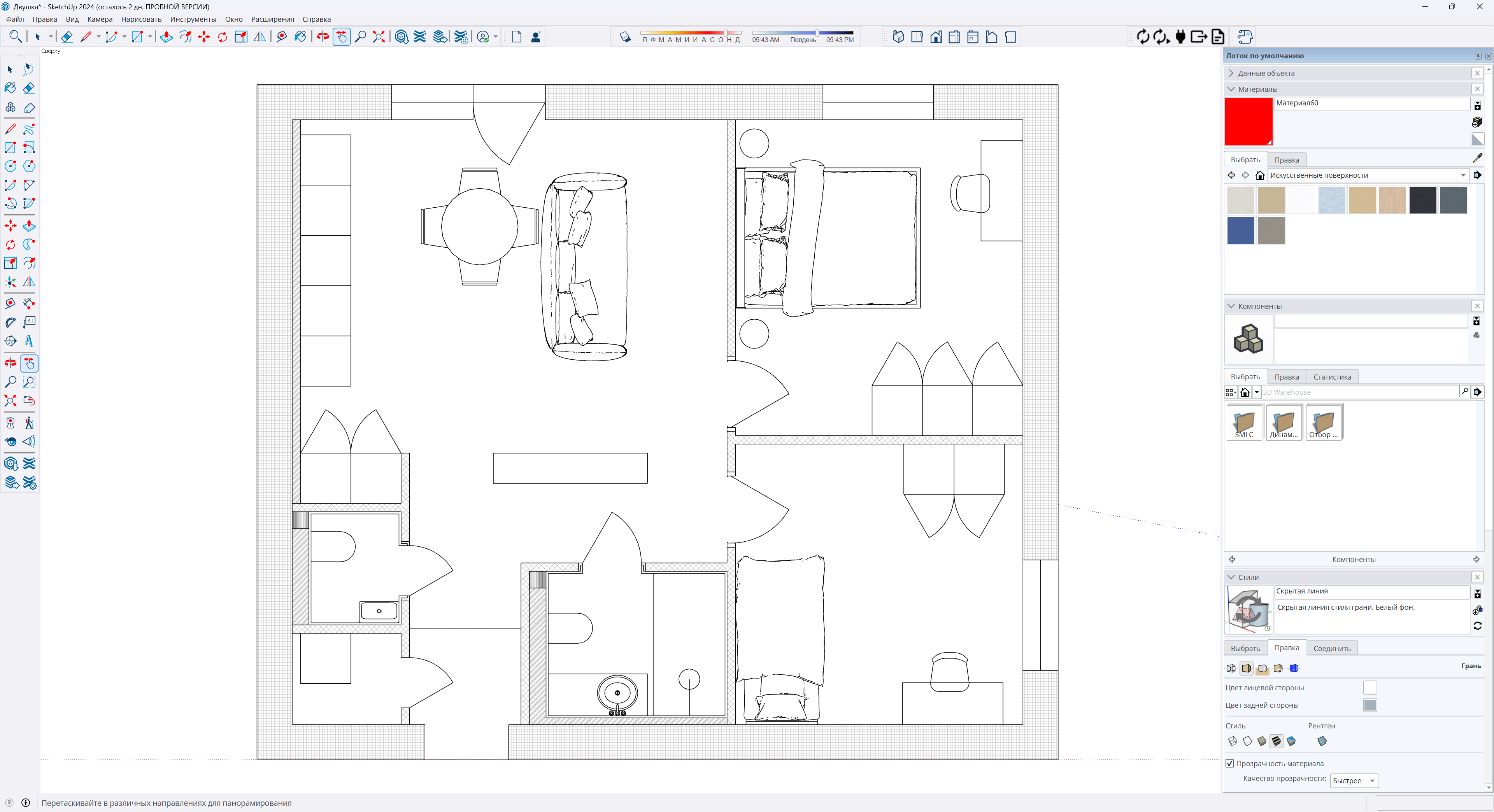Screen dimensions: 1494x812
Task: Click the Соединить tab in Styles
Action: click(x=1332, y=648)
